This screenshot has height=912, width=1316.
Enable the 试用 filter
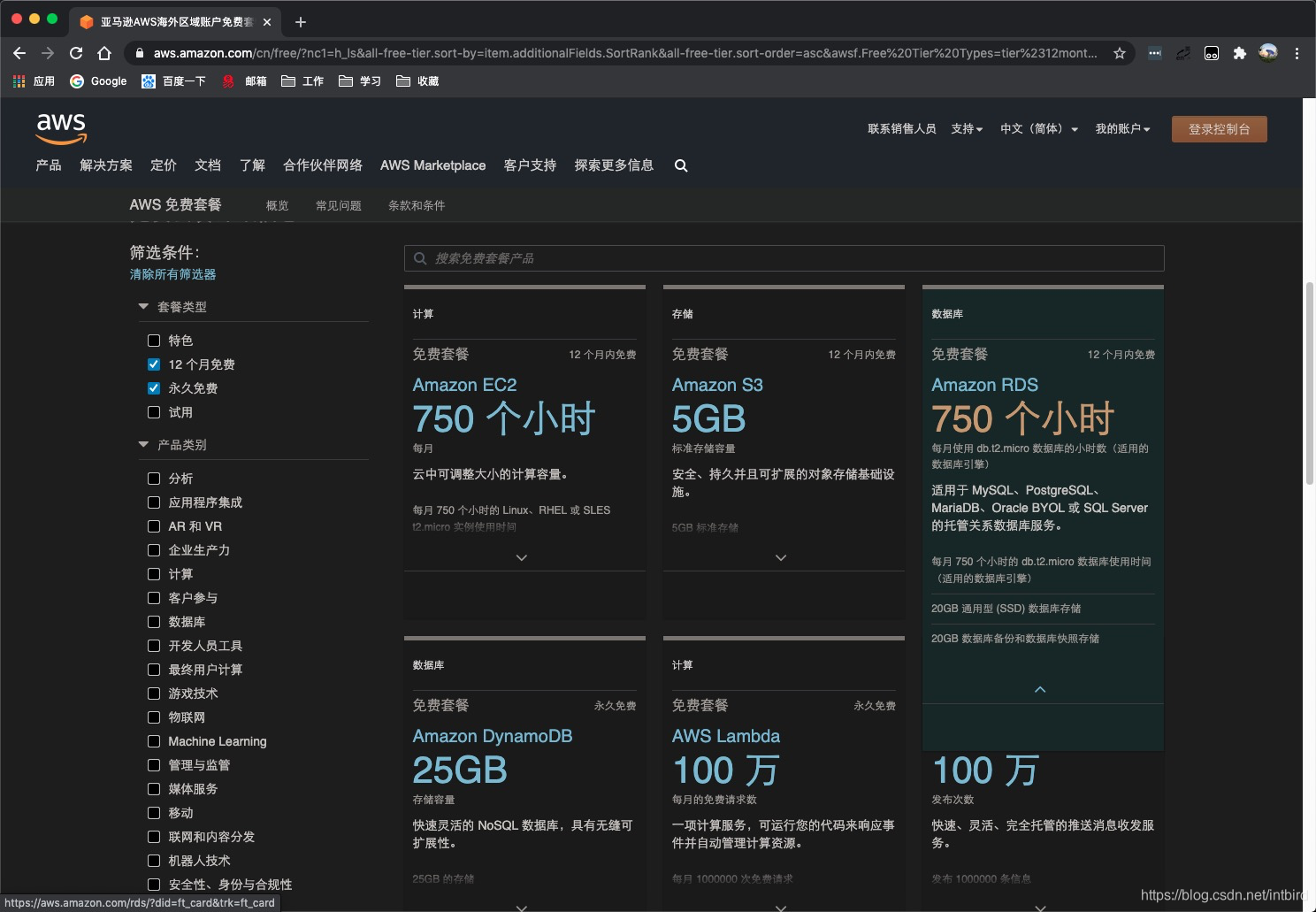point(154,412)
